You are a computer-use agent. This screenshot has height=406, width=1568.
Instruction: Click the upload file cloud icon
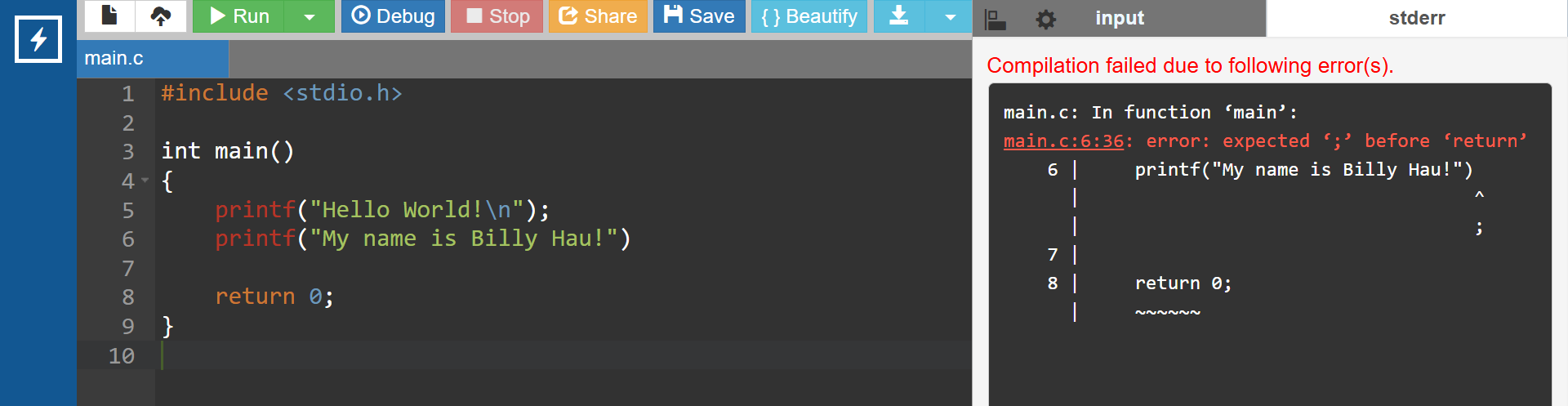point(161,16)
